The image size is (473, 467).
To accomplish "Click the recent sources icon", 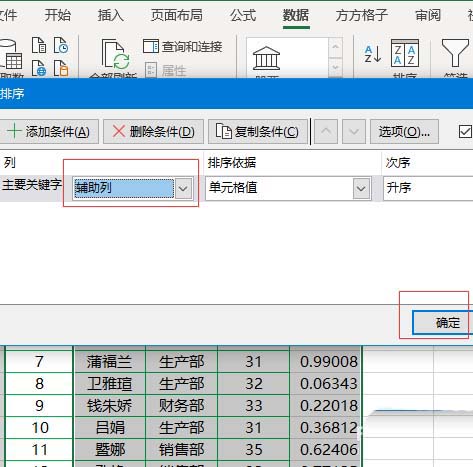I will tap(61, 45).
